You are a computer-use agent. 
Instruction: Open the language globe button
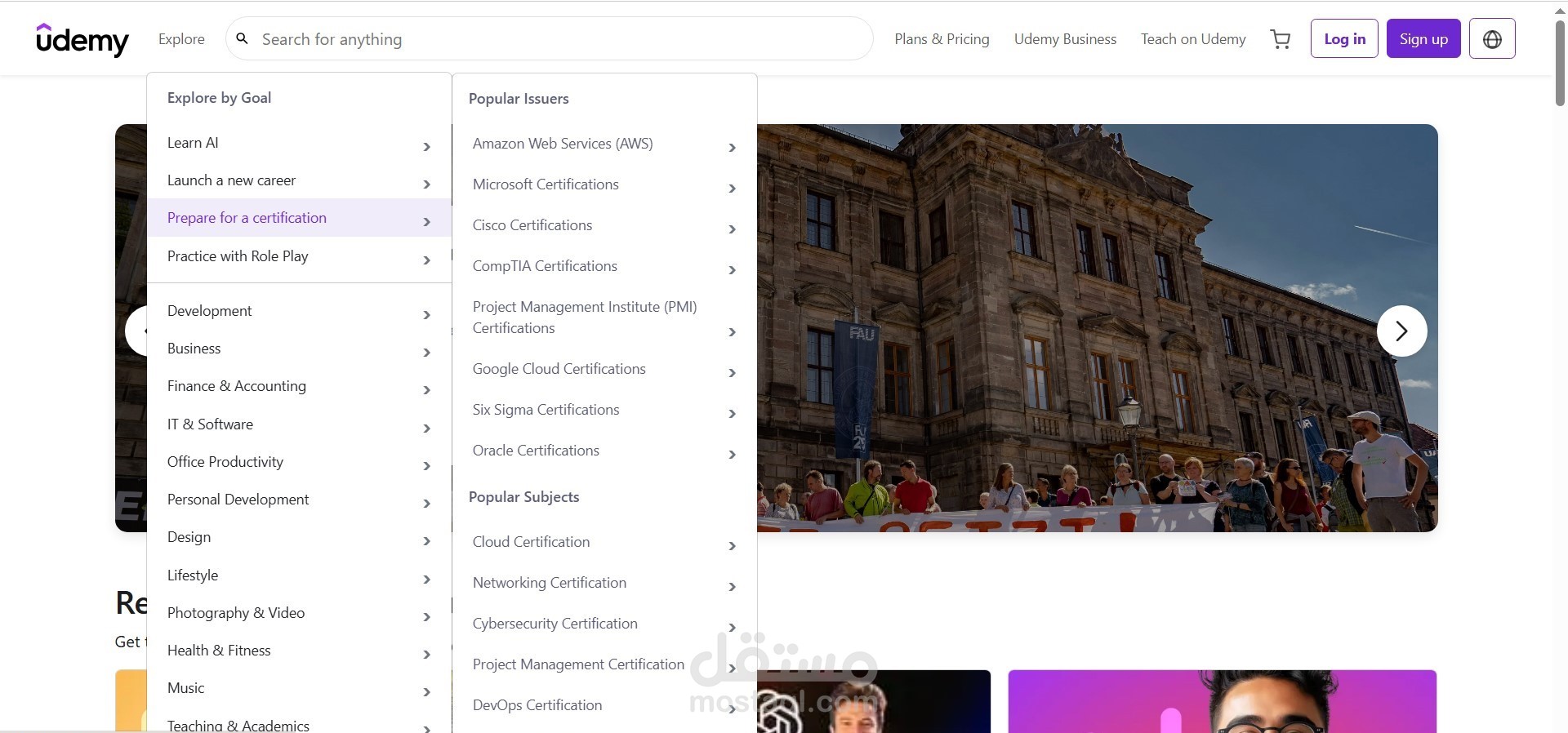(1492, 38)
